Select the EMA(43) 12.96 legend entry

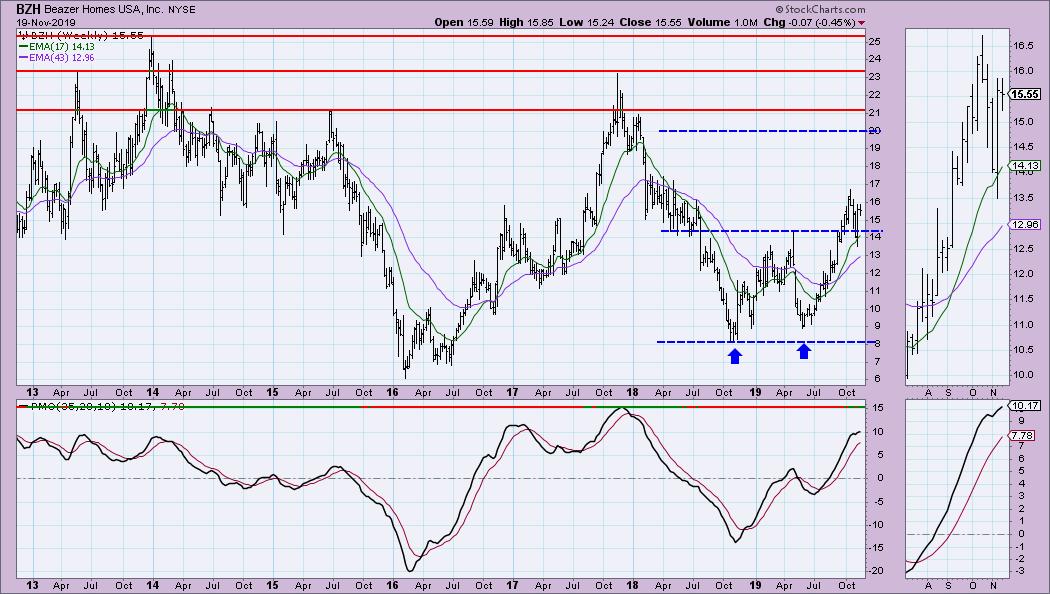coord(56,58)
